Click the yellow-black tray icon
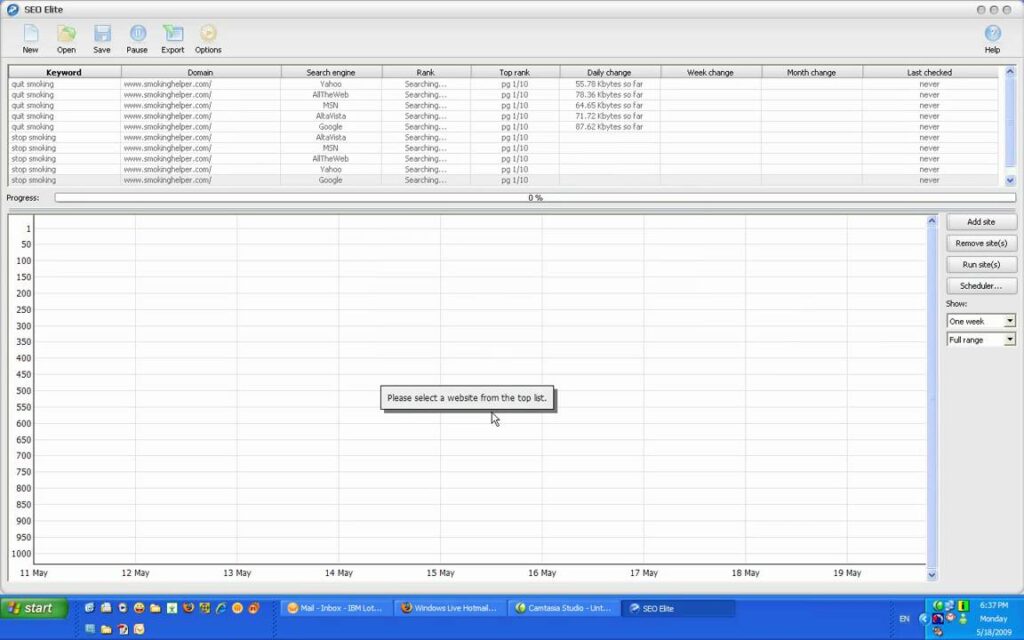 coord(963,605)
